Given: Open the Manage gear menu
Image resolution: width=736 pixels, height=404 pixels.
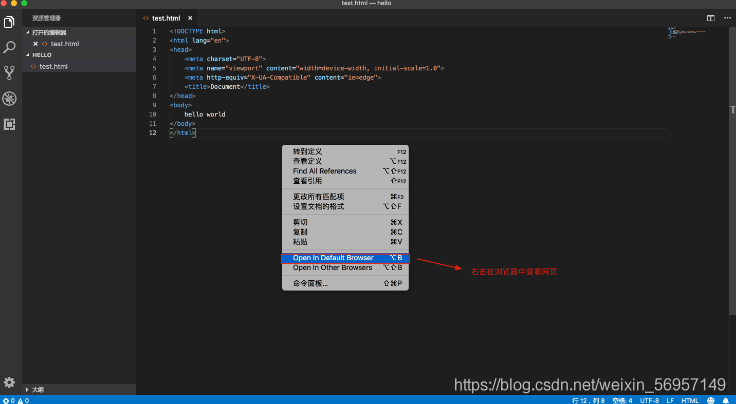Looking at the screenshot, I should click(x=9, y=382).
